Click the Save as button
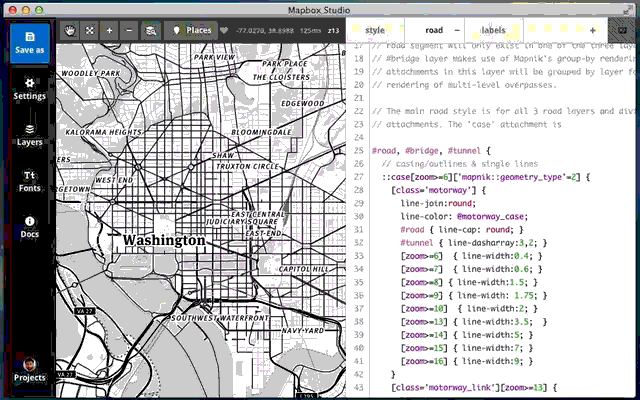 point(30,43)
